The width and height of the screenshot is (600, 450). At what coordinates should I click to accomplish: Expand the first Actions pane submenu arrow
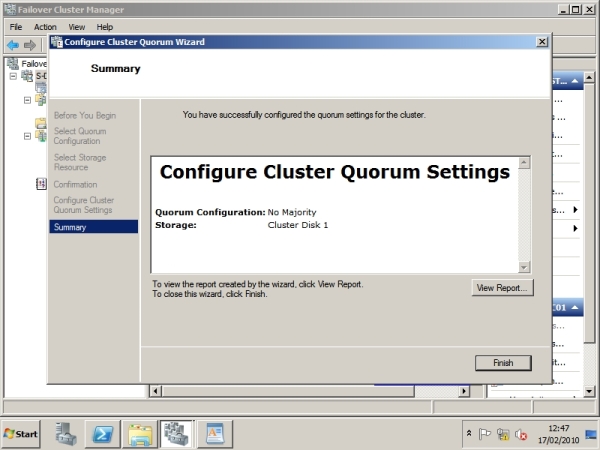pyautogui.click(x=576, y=209)
